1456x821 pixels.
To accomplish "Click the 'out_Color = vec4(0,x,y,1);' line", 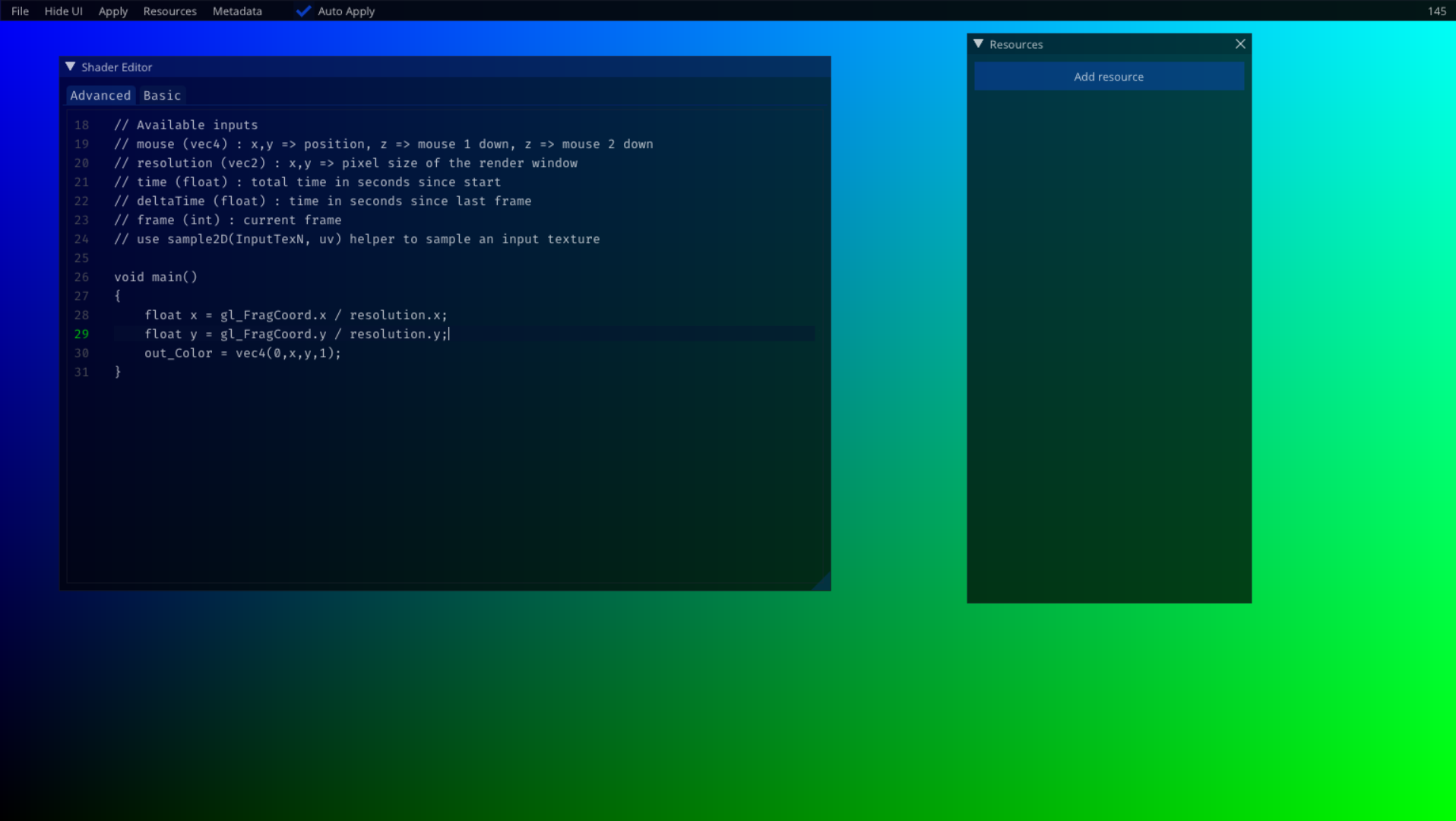I will tap(243, 353).
